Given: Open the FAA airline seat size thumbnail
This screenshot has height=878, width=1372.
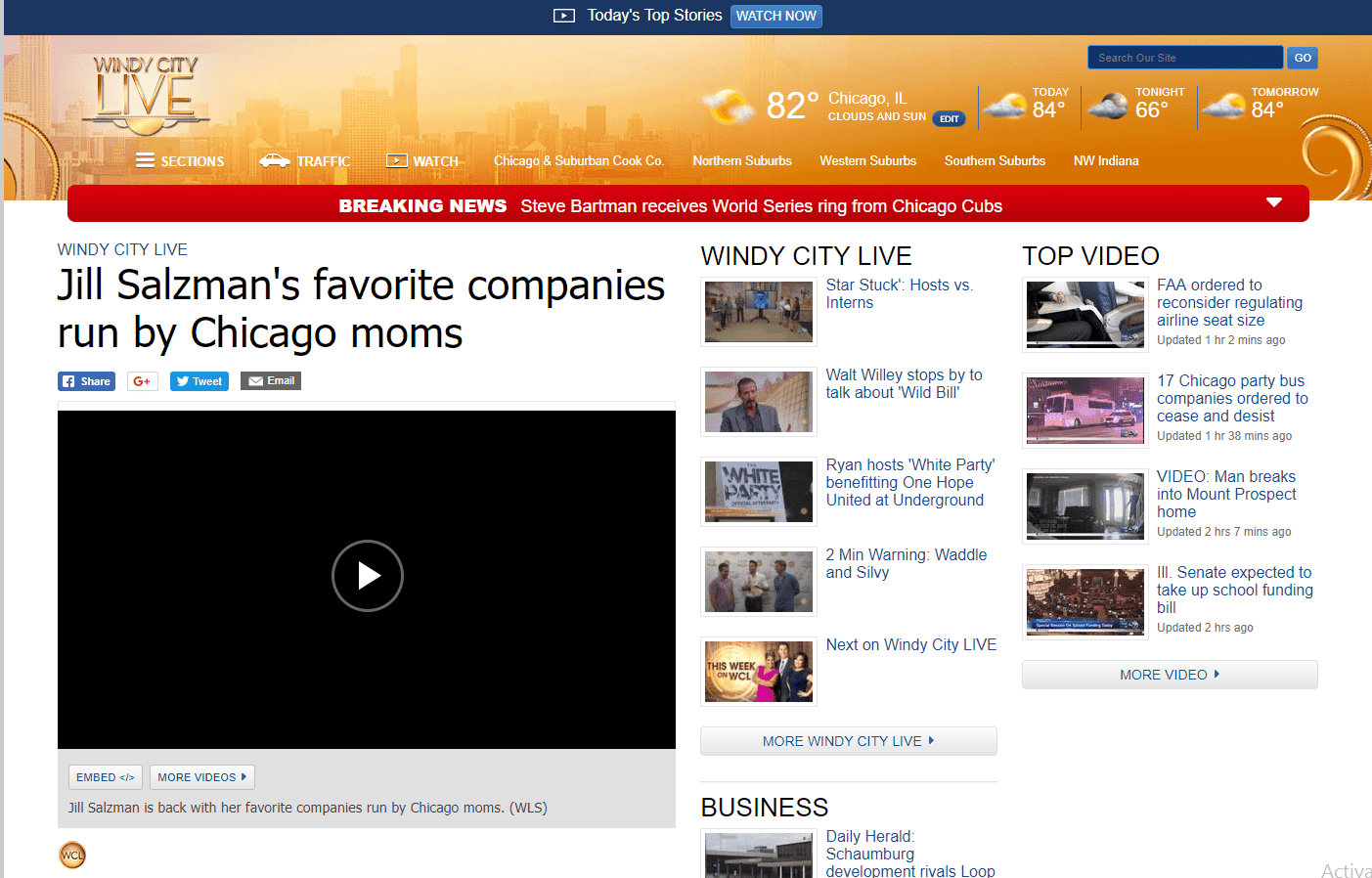Looking at the screenshot, I should pos(1085,315).
